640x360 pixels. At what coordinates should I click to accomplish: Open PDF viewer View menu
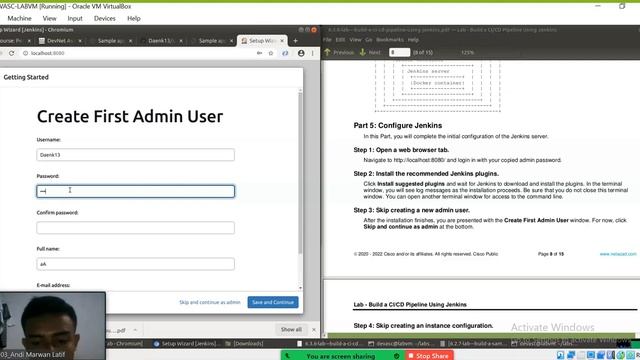[355, 40]
